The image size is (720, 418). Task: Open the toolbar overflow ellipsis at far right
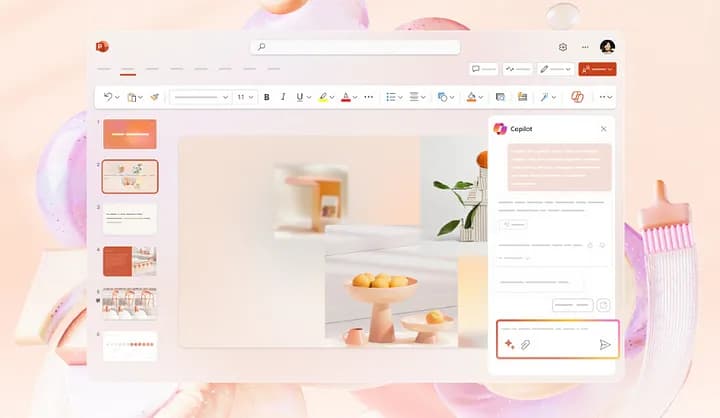click(606, 97)
